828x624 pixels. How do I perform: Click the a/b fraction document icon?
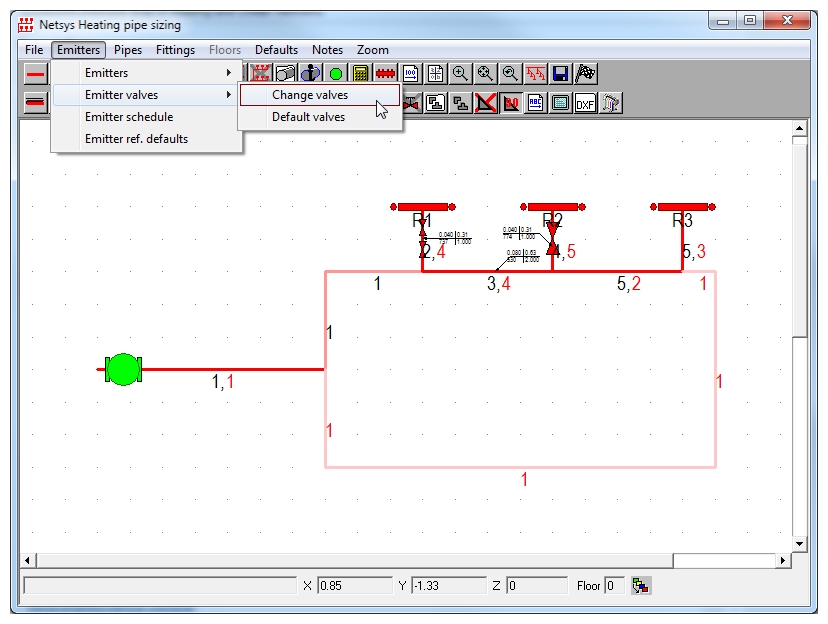click(435, 73)
